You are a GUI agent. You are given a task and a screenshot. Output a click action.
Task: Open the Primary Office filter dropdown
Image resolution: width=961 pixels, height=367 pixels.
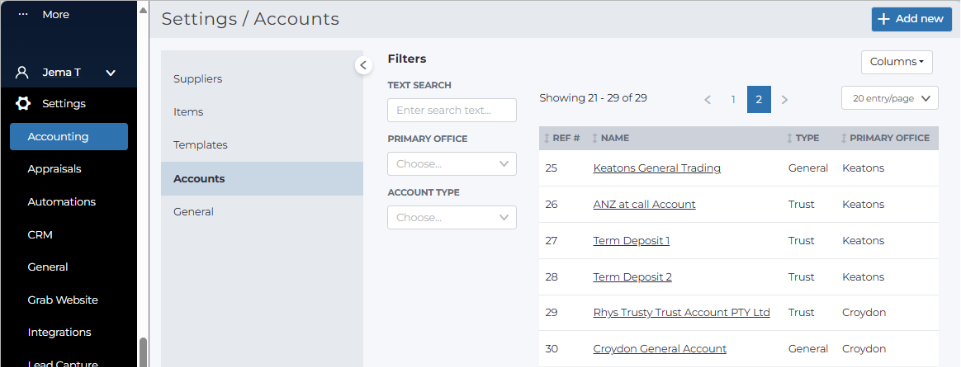point(452,164)
